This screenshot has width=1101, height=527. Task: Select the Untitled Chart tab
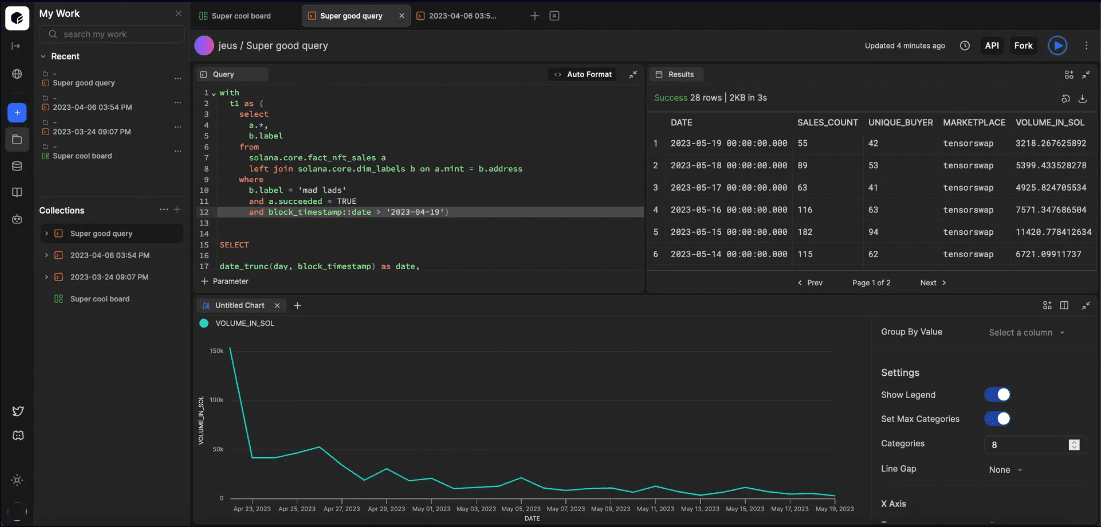[240, 305]
